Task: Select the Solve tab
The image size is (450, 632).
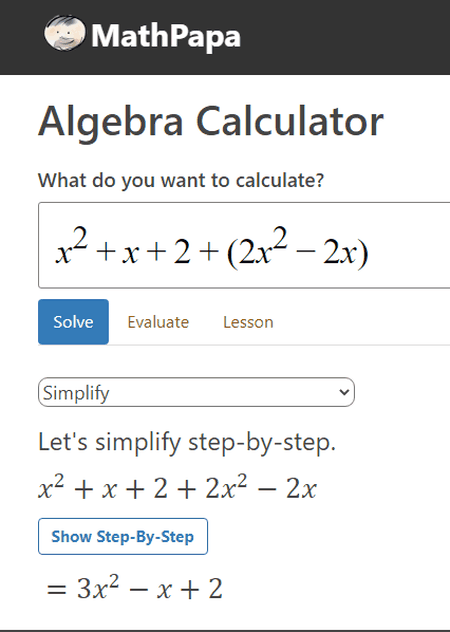Action: [73, 322]
